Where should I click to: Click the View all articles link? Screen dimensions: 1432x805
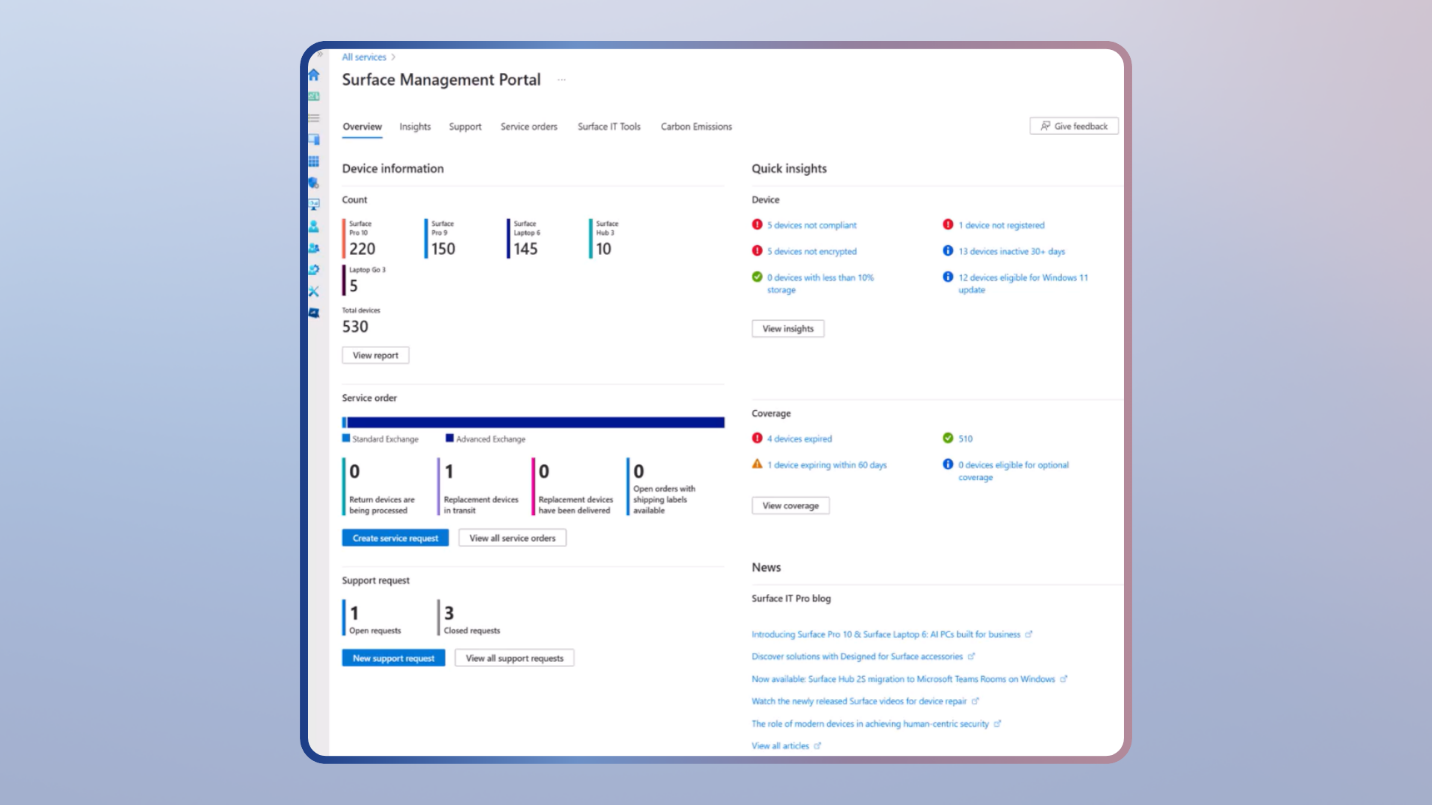coord(780,746)
